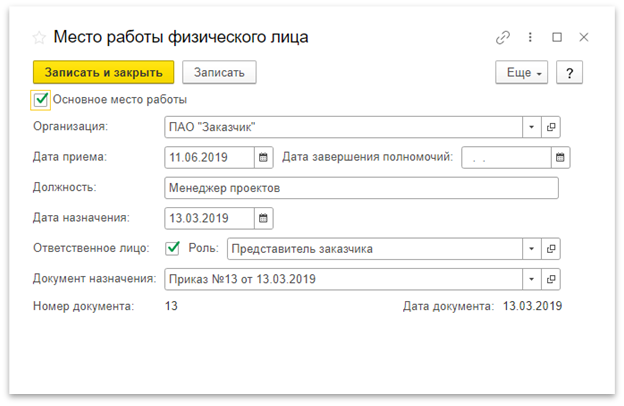Expand the Документ назначения dropdown
This screenshot has width=624, height=406.
(x=531, y=279)
